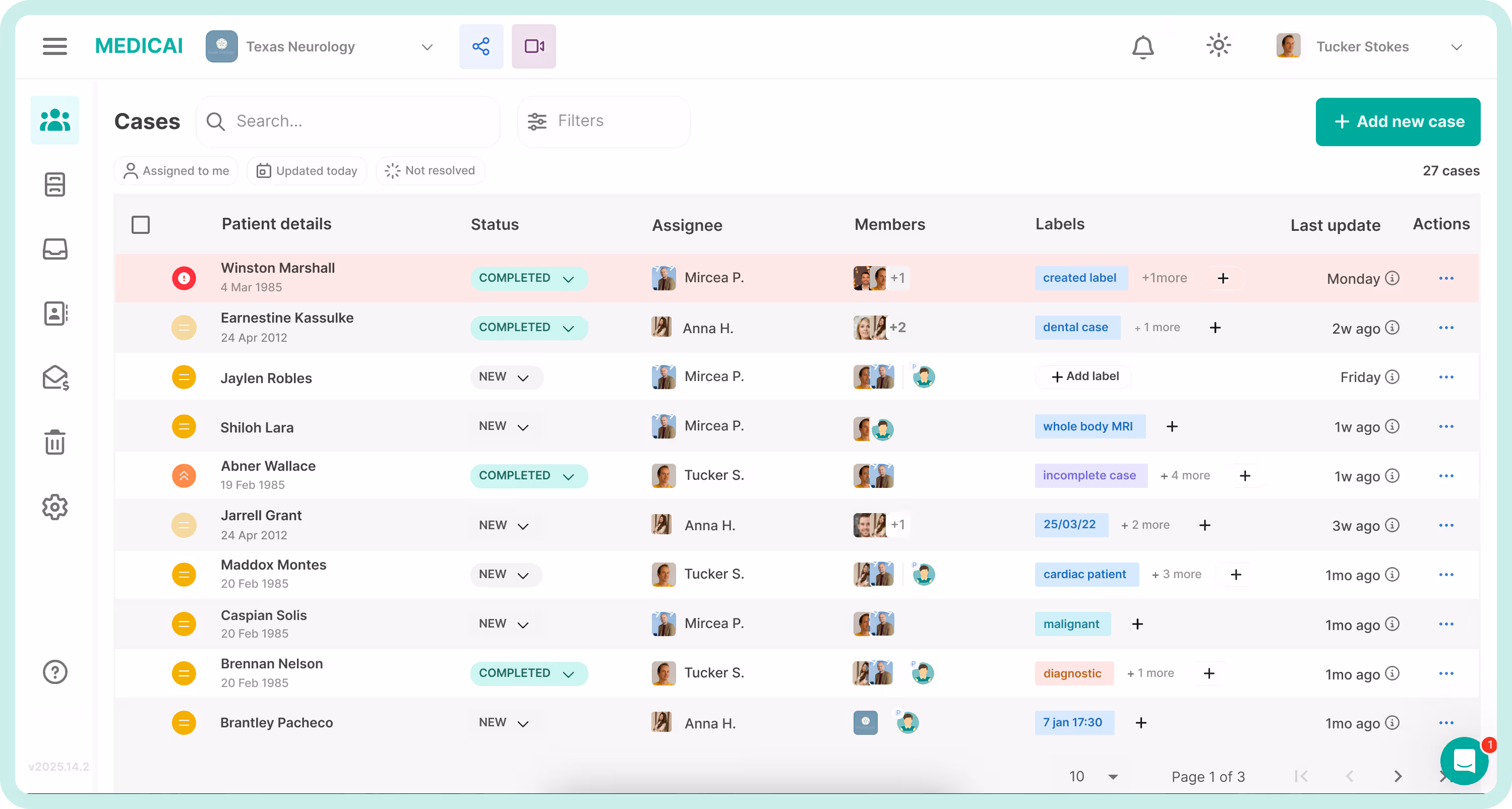1512x809 pixels.
Task: Click the 'Add new case' button
Action: [x=1398, y=121]
